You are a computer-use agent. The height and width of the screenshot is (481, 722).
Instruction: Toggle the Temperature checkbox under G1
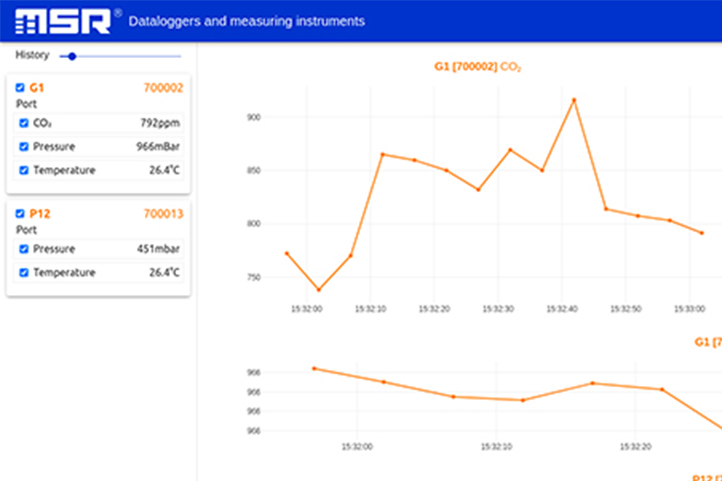click(x=24, y=170)
